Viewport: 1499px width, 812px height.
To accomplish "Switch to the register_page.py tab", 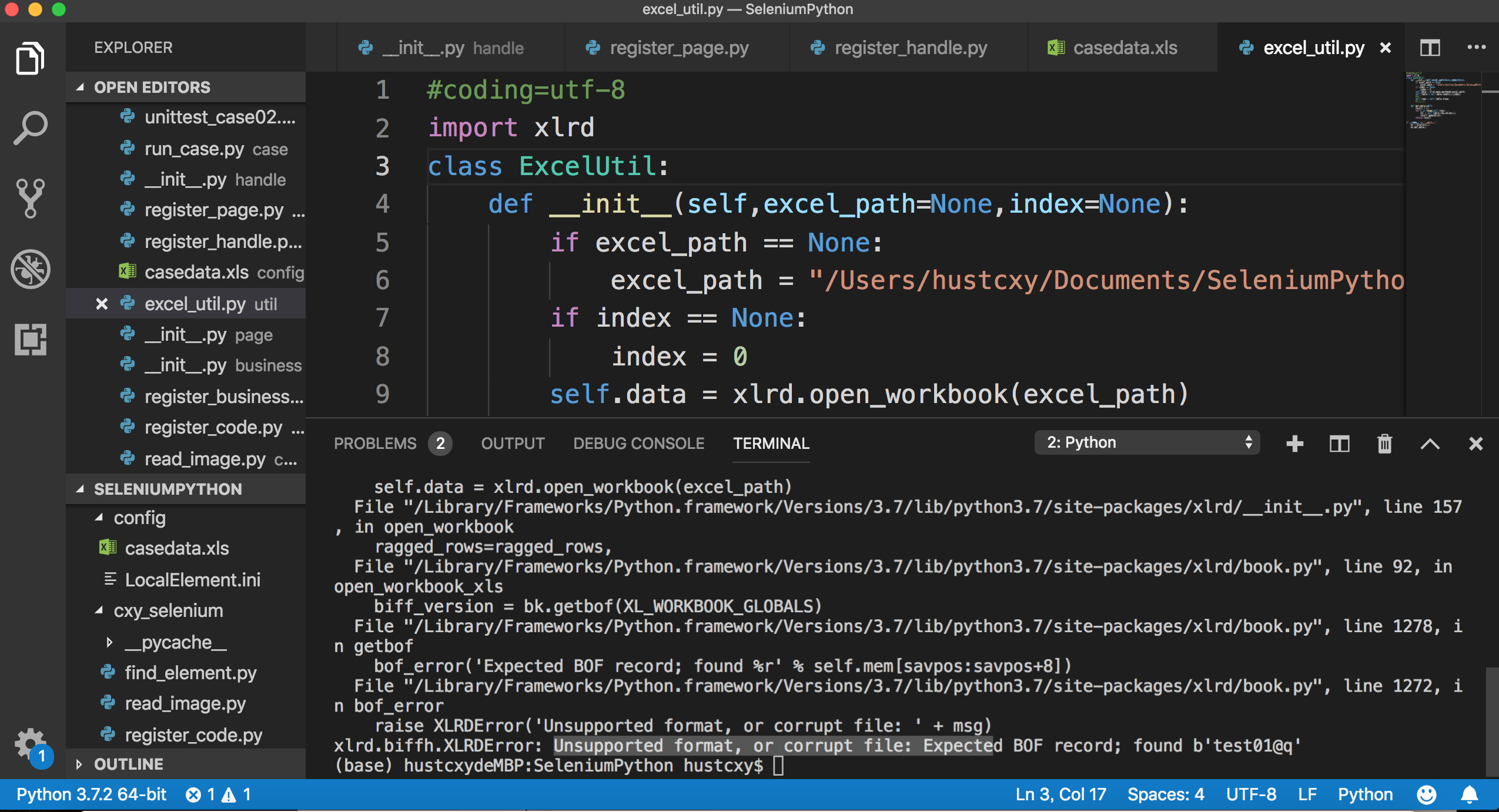I will (x=677, y=48).
